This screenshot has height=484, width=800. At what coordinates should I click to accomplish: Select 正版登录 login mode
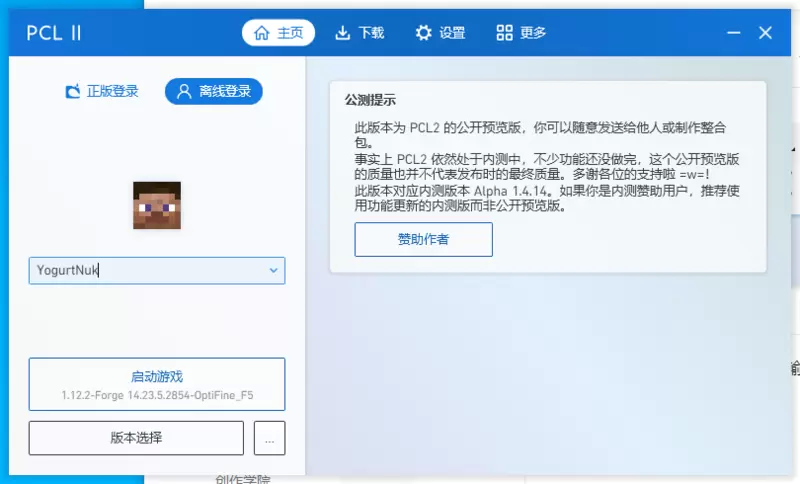pyautogui.click(x=102, y=91)
